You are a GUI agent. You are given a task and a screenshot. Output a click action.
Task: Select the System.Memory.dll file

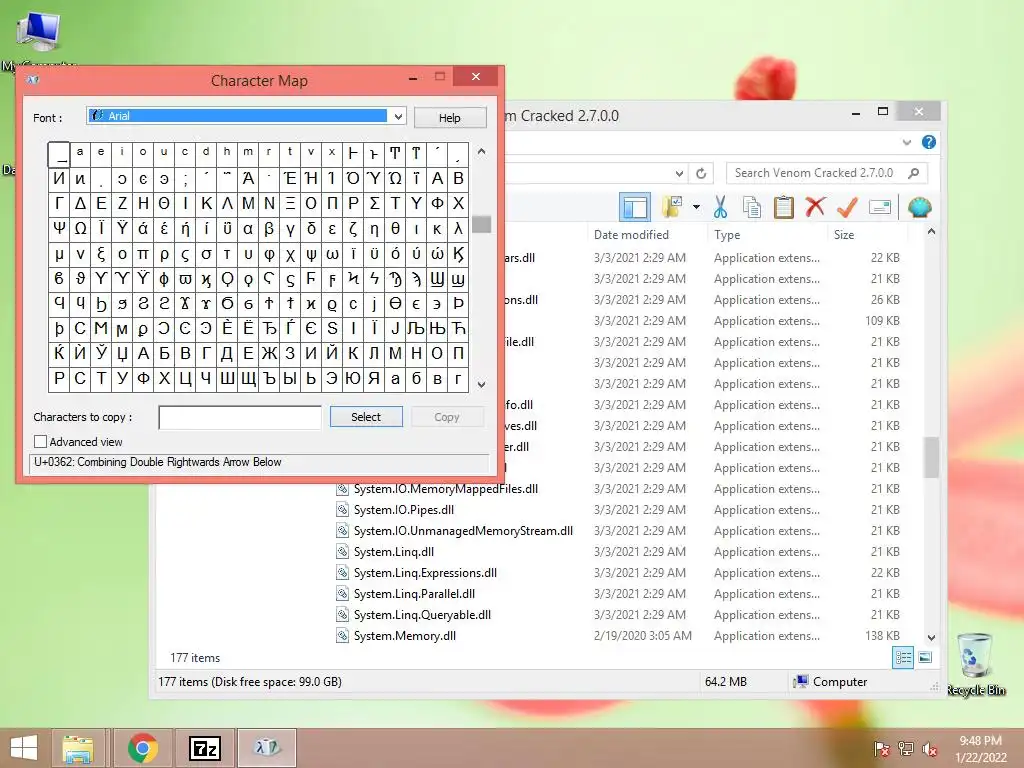404,635
